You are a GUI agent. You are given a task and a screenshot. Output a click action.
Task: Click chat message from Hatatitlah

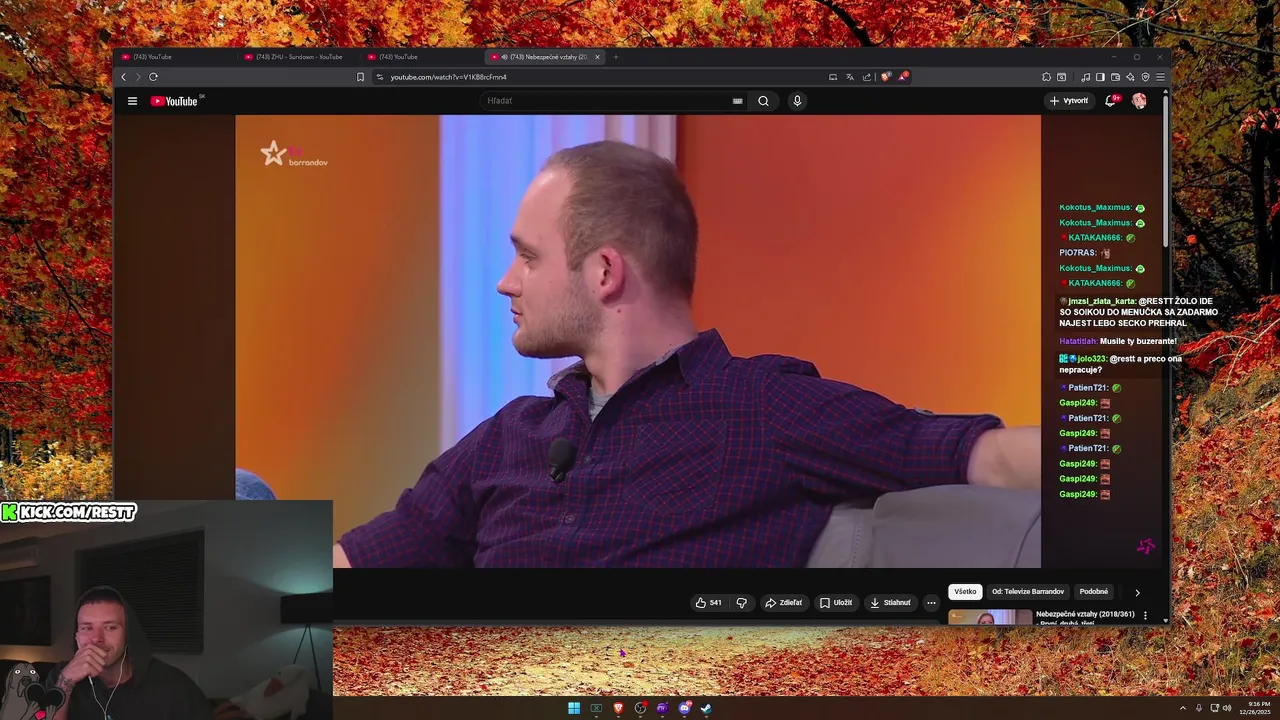pos(1118,341)
